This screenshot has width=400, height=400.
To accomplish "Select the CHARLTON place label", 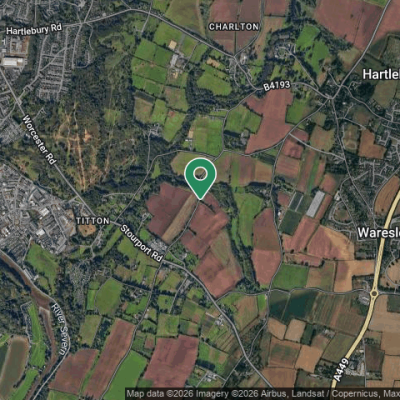I will tap(234, 27).
